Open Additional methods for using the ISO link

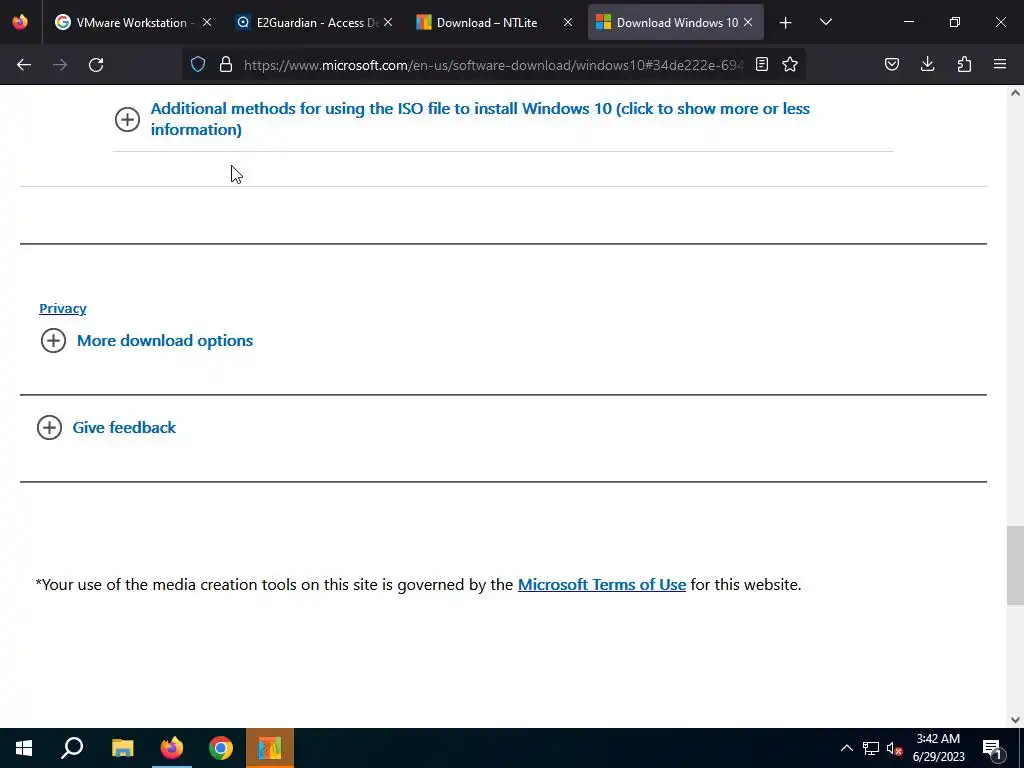[x=480, y=119]
